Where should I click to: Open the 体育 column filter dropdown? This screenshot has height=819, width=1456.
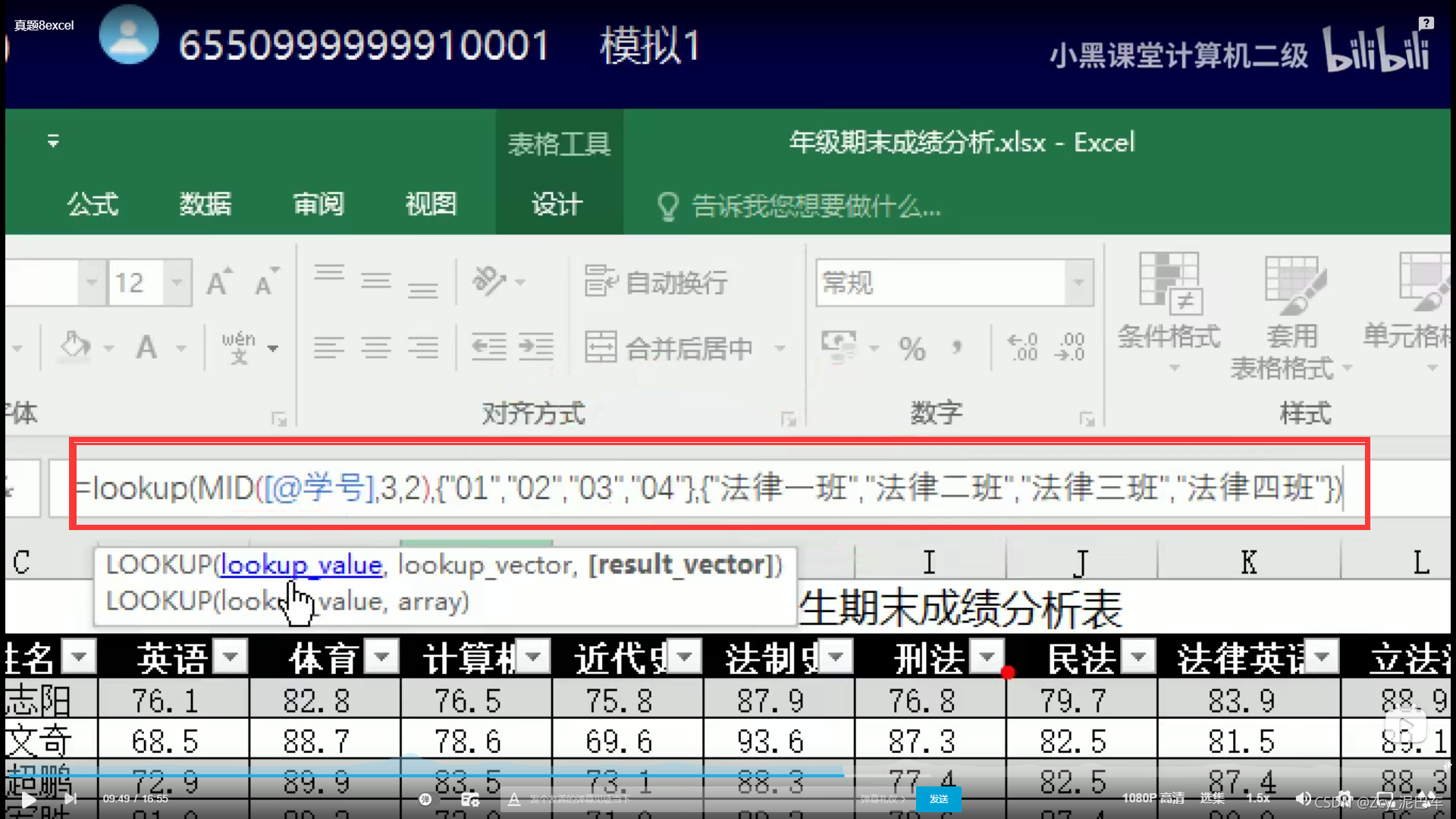[381, 657]
